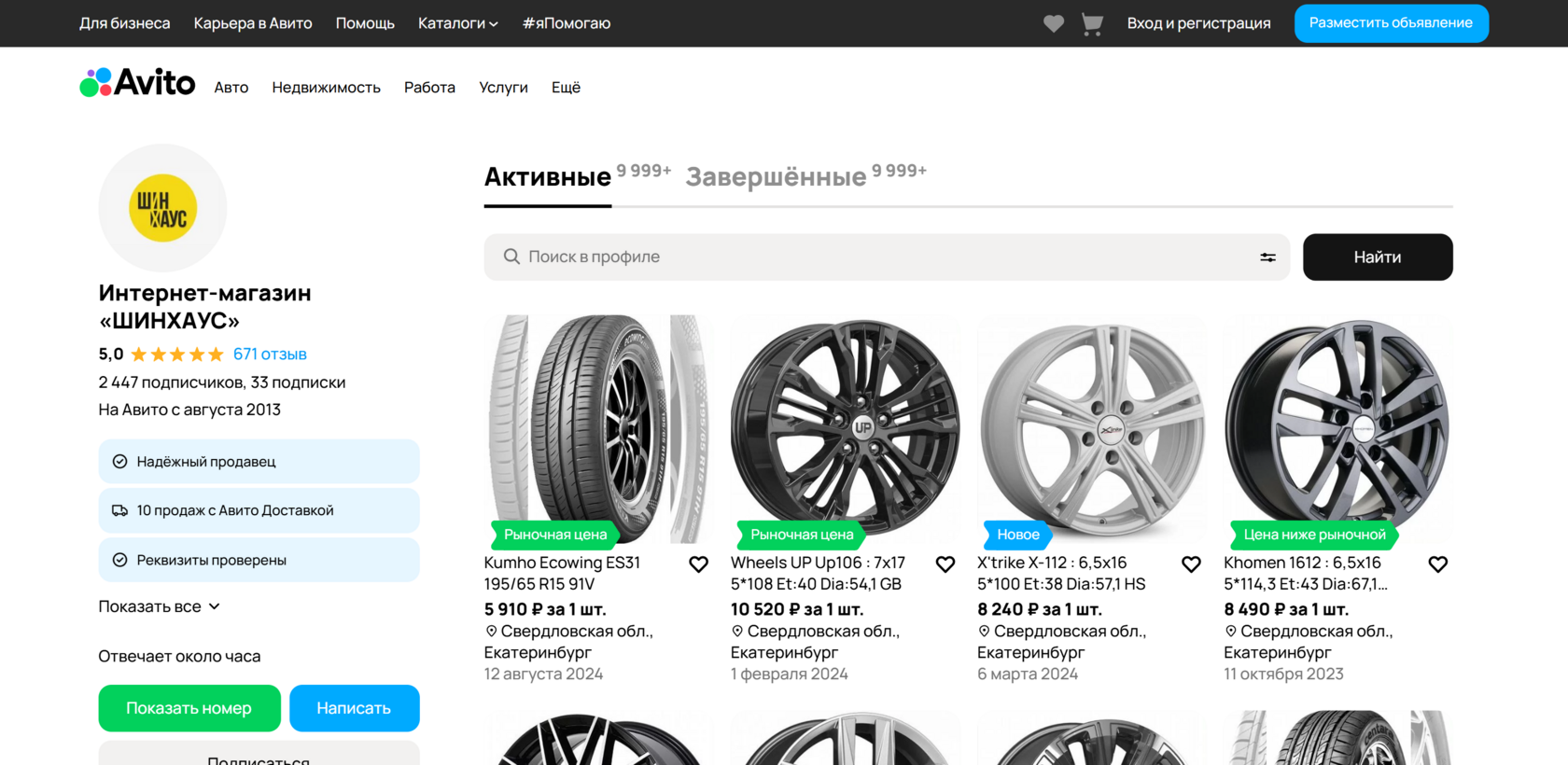
Task: Open the shopping cart icon
Action: [1091, 24]
